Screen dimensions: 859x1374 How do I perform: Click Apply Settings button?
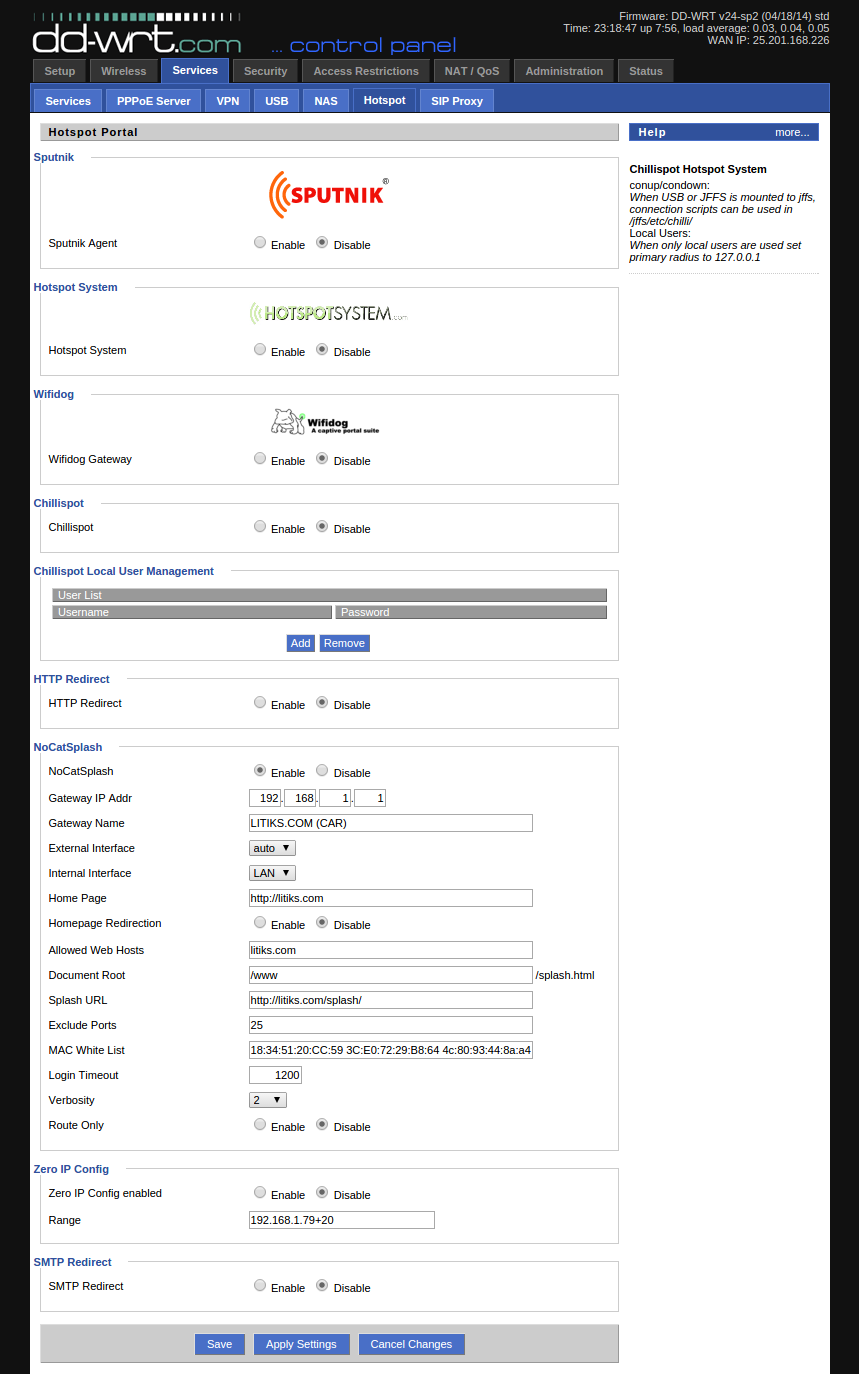coord(301,1344)
